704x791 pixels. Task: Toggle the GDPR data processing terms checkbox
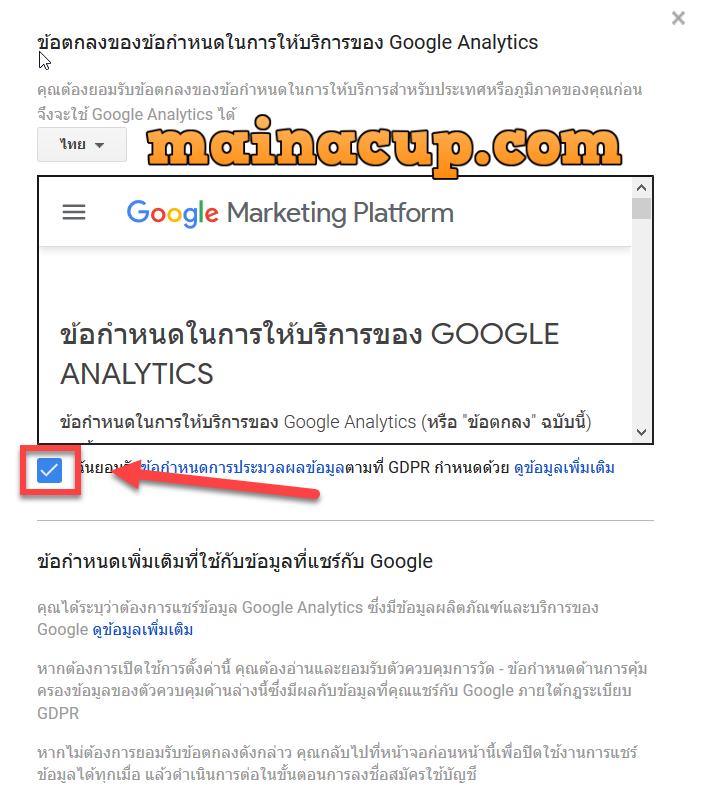(x=49, y=470)
